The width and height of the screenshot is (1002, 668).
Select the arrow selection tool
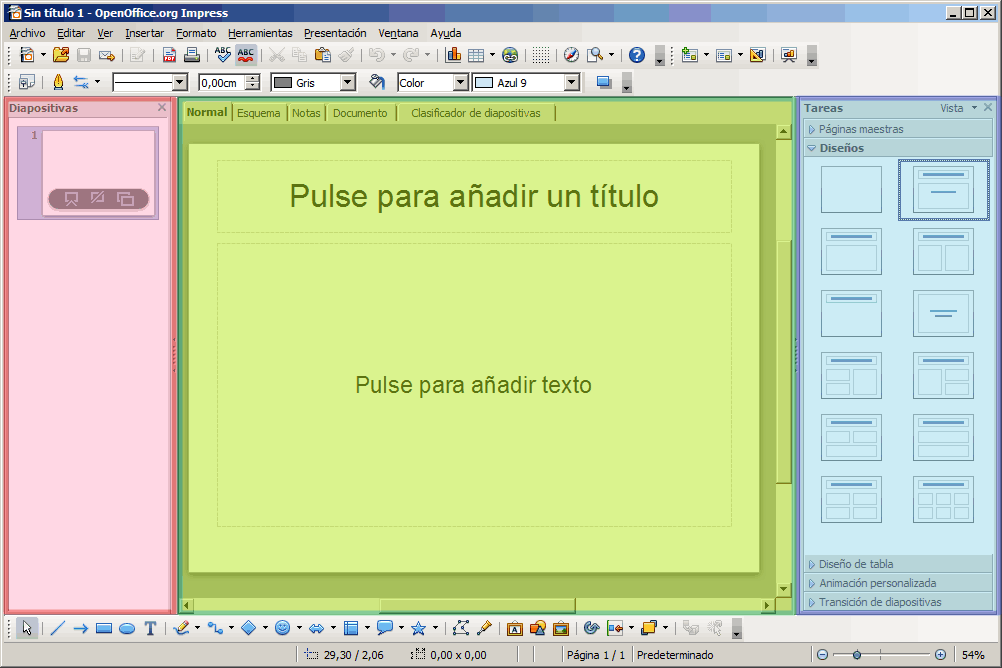pyautogui.click(x=27, y=628)
